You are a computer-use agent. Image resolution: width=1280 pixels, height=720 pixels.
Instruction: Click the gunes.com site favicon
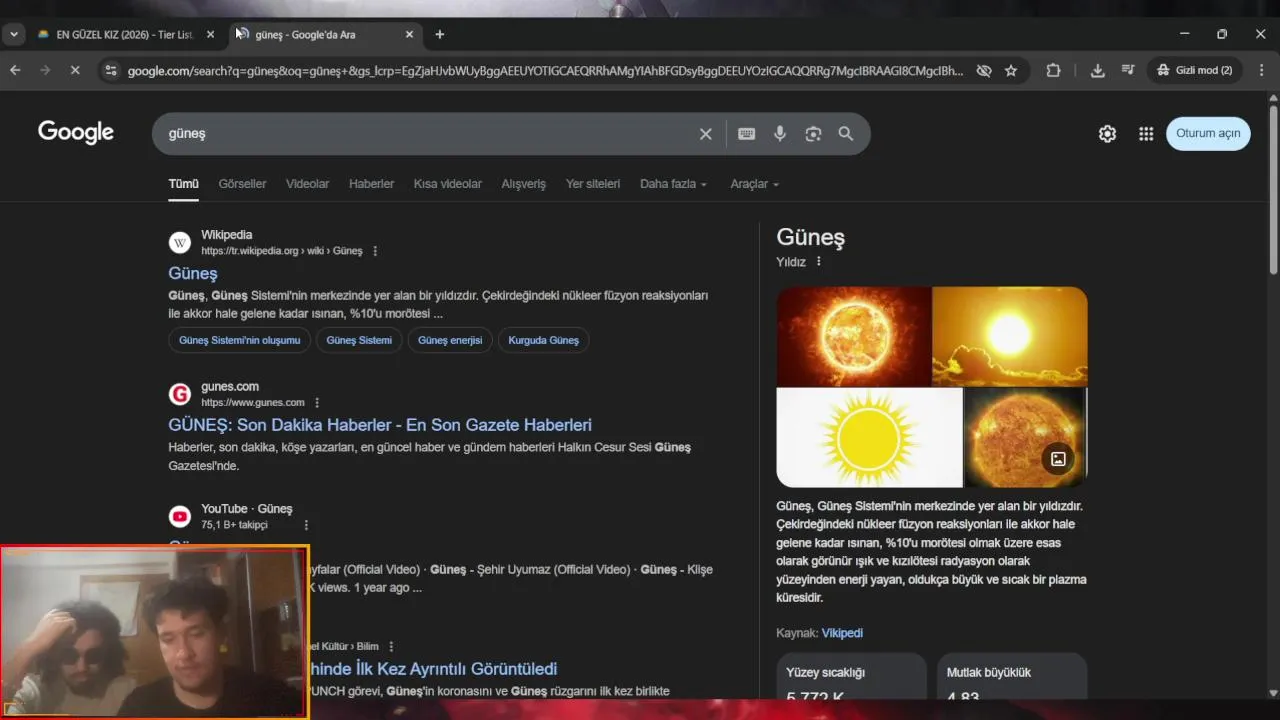(x=180, y=394)
